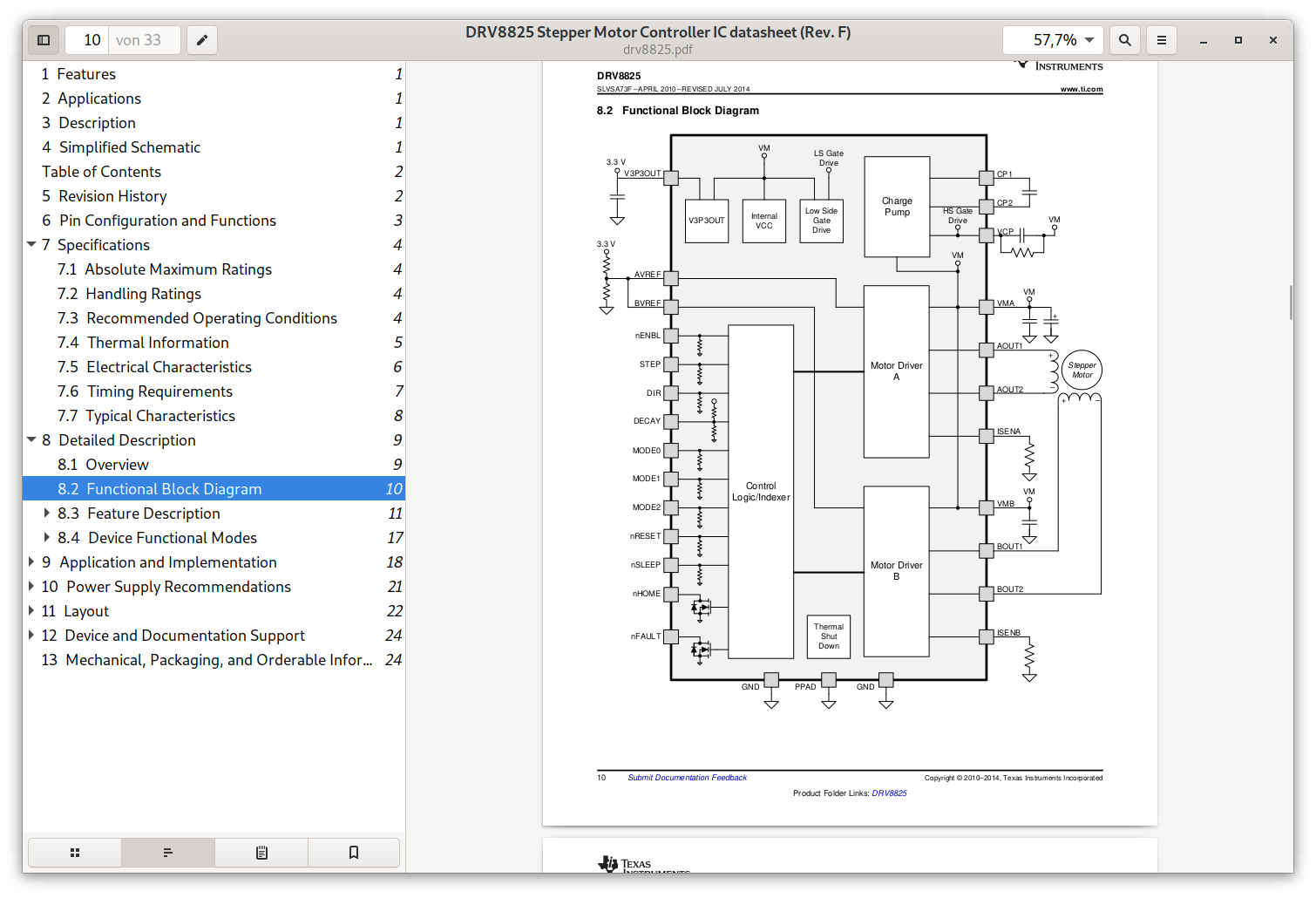The width and height of the screenshot is (1316, 898).
Task: Click the www.ti.com link in page header
Action: pos(1082,89)
